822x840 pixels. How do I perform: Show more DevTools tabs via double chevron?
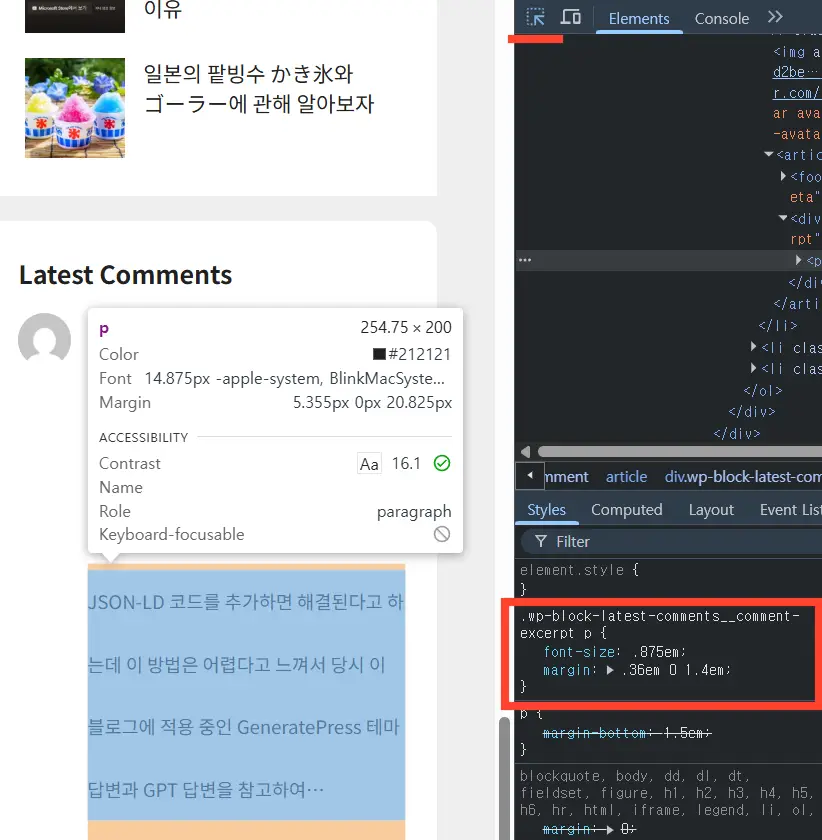point(775,18)
